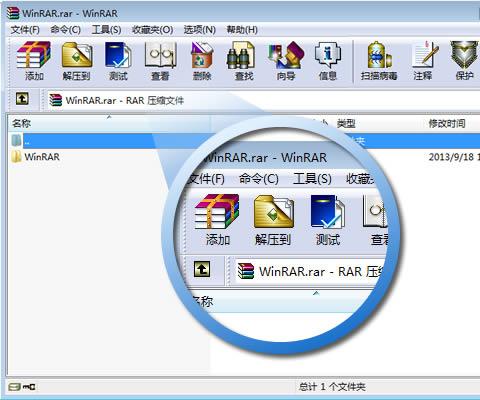Show archive 信息 (Info)
The width and height of the screenshot is (480, 400).
tap(328, 61)
